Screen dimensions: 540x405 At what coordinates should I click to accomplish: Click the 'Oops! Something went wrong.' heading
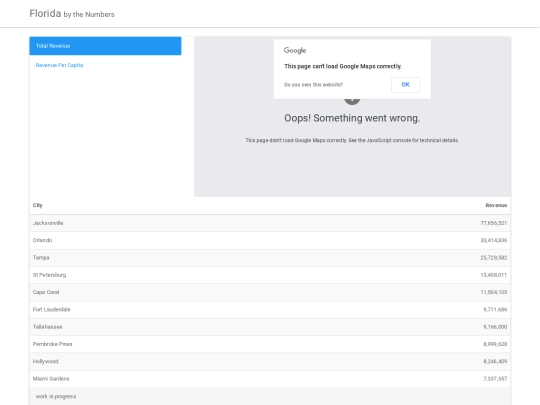352,118
